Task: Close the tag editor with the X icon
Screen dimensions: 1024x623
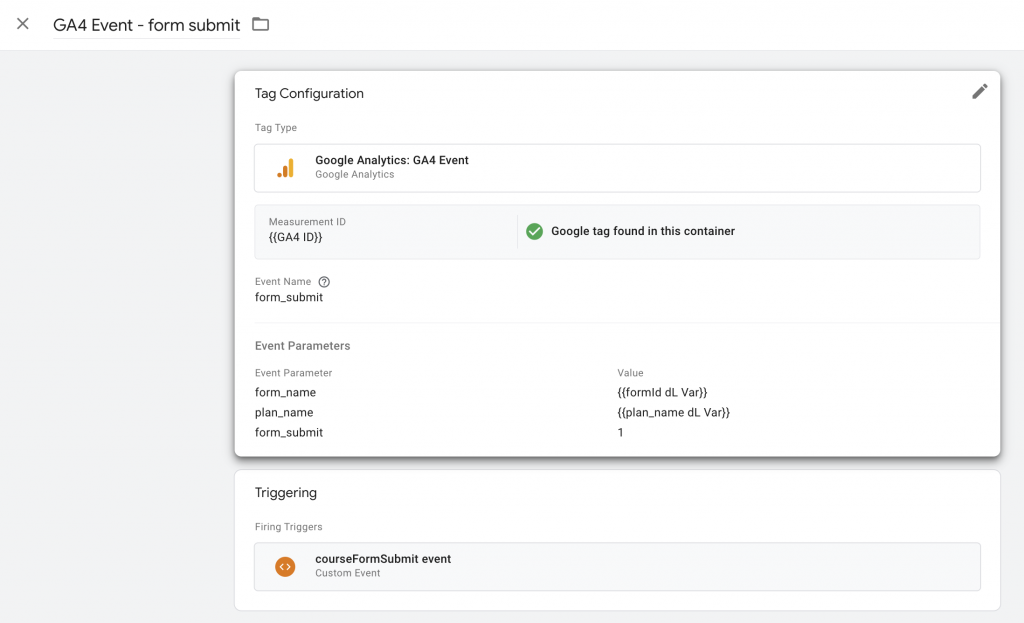Action: pos(23,24)
